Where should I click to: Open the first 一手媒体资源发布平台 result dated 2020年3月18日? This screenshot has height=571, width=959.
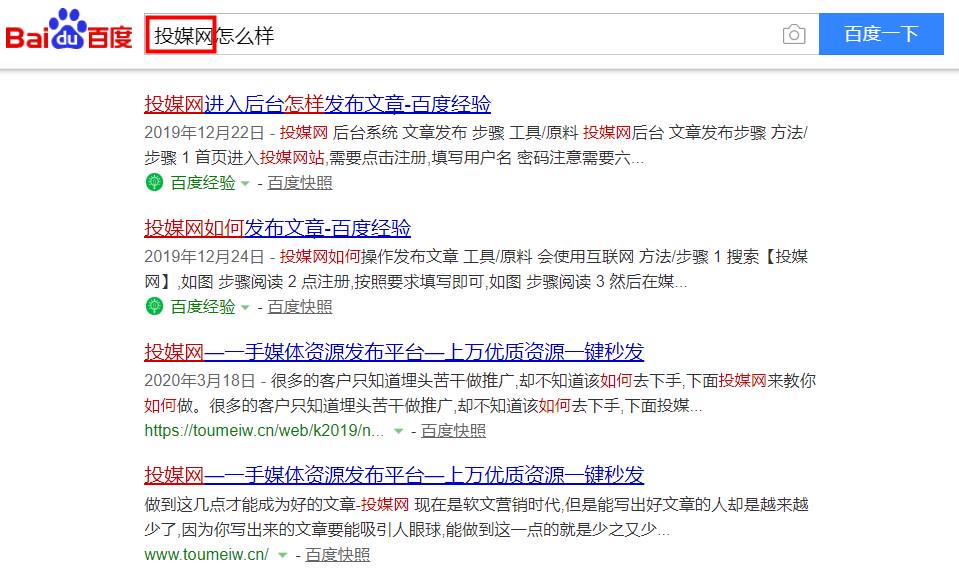(394, 352)
